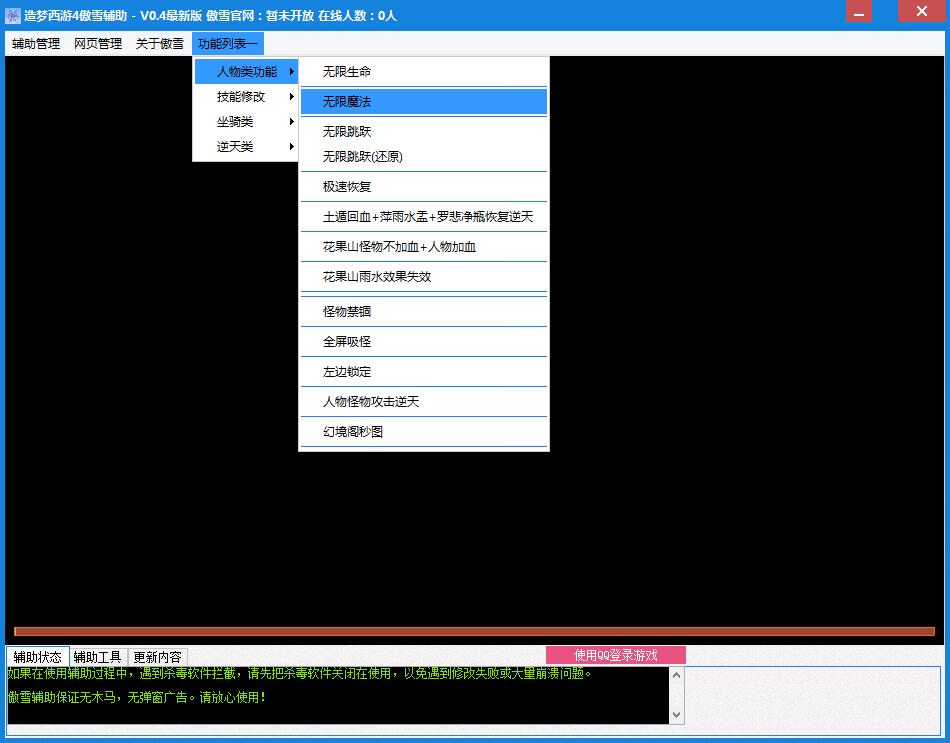
Task: Enable 无限跳跃 option
Action: pos(347,132)
